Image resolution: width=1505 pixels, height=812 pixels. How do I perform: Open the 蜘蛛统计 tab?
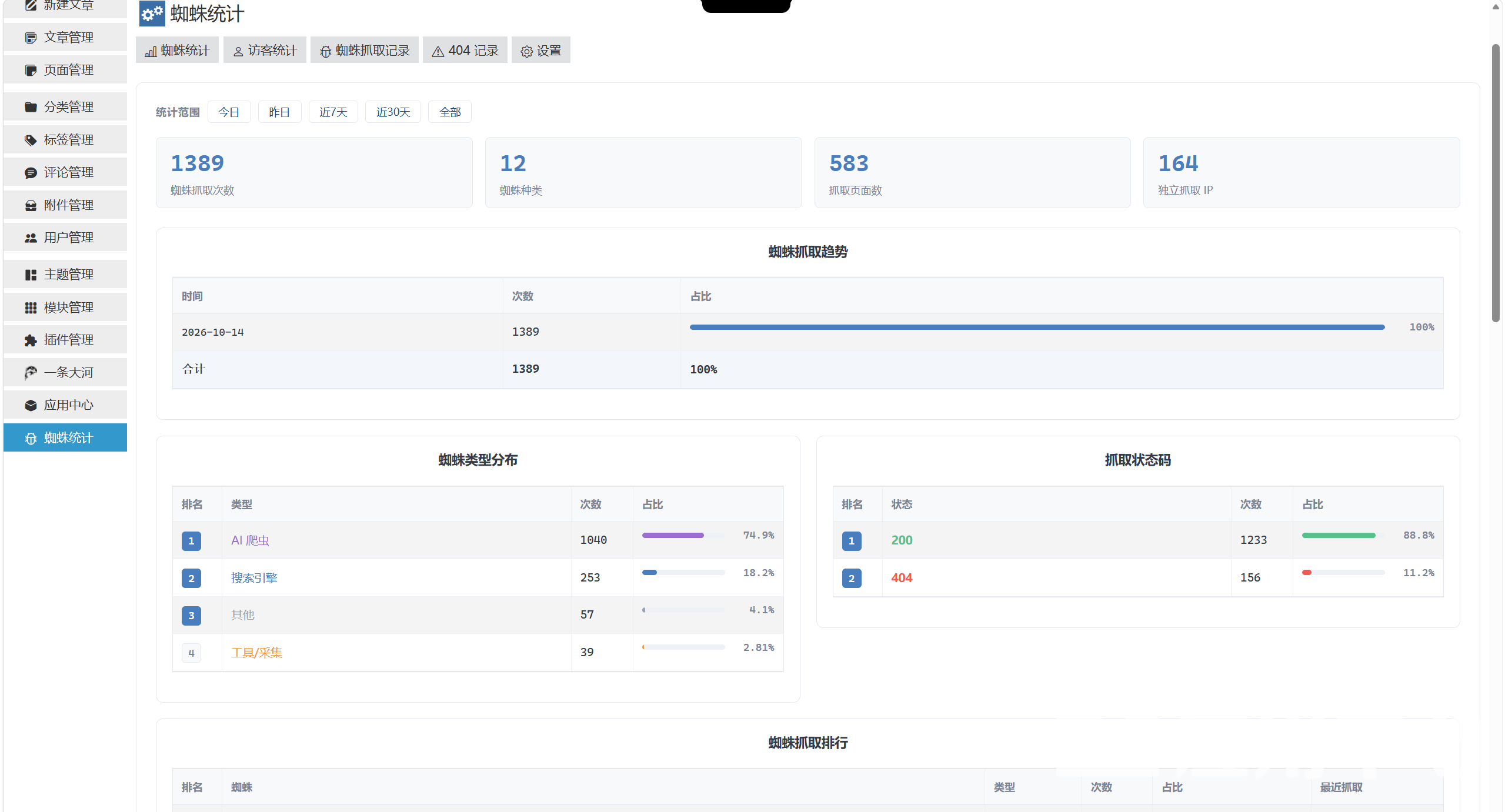[x=177, y=50]
